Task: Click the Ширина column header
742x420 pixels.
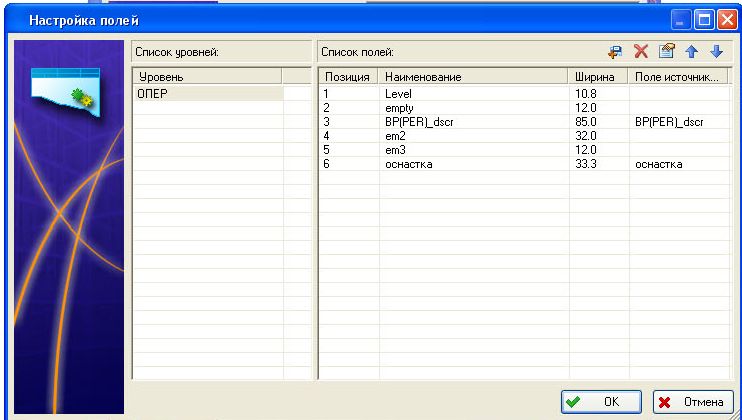Action: 598,77
